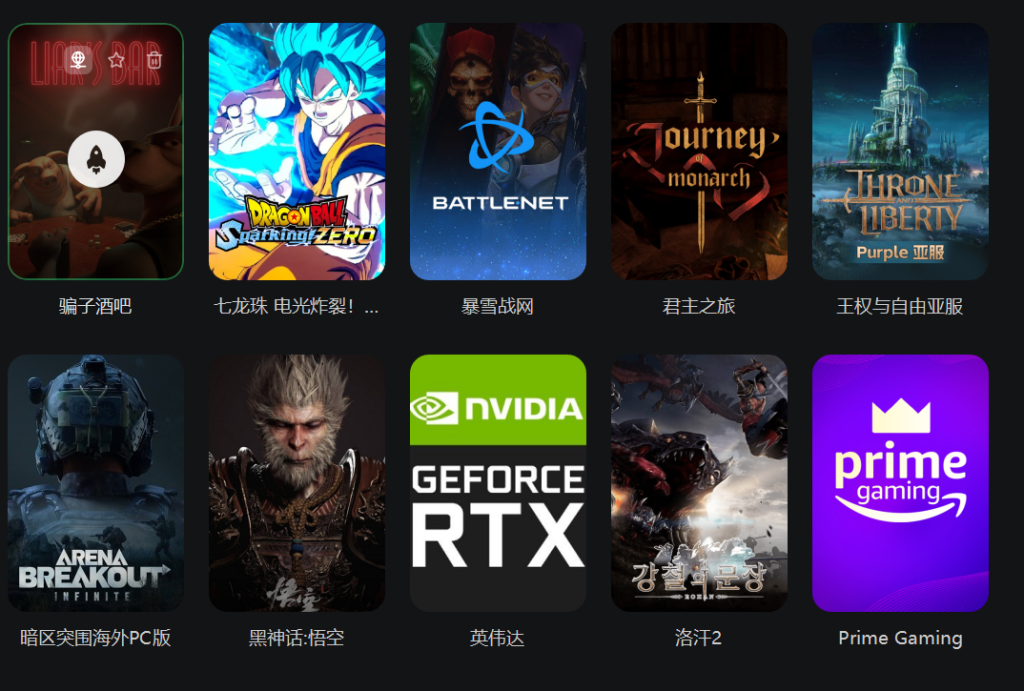Select the Rohan 2 game cover
Image resolution: width=1024 pixels, height=691 pixels.
pyautogui.click(x=699, y=483)
